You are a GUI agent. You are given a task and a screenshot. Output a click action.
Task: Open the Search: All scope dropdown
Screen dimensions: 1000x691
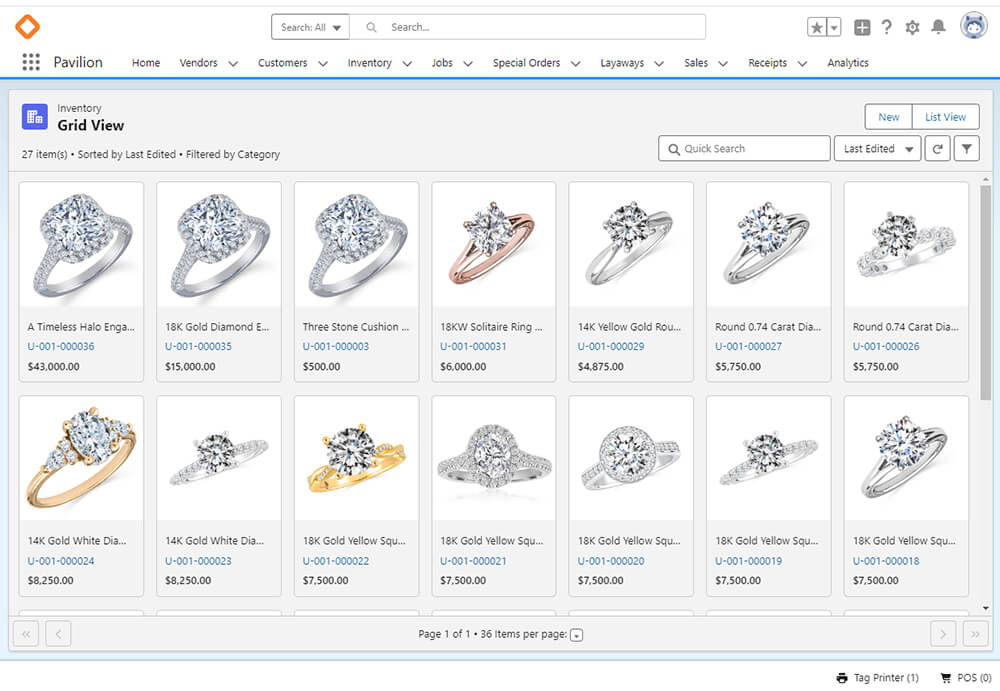point(311,27)
